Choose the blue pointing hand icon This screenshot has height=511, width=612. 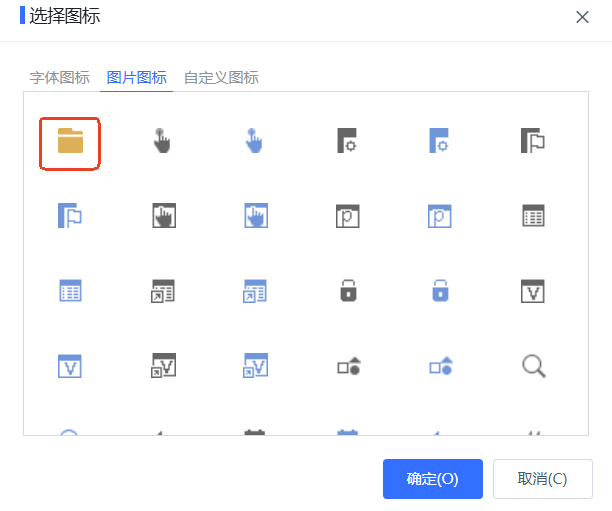[x=254, y=141]
